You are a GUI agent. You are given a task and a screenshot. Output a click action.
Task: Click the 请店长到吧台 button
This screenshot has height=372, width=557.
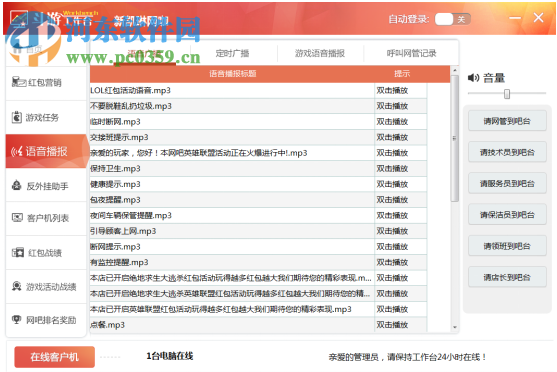(x=507, y=277)
